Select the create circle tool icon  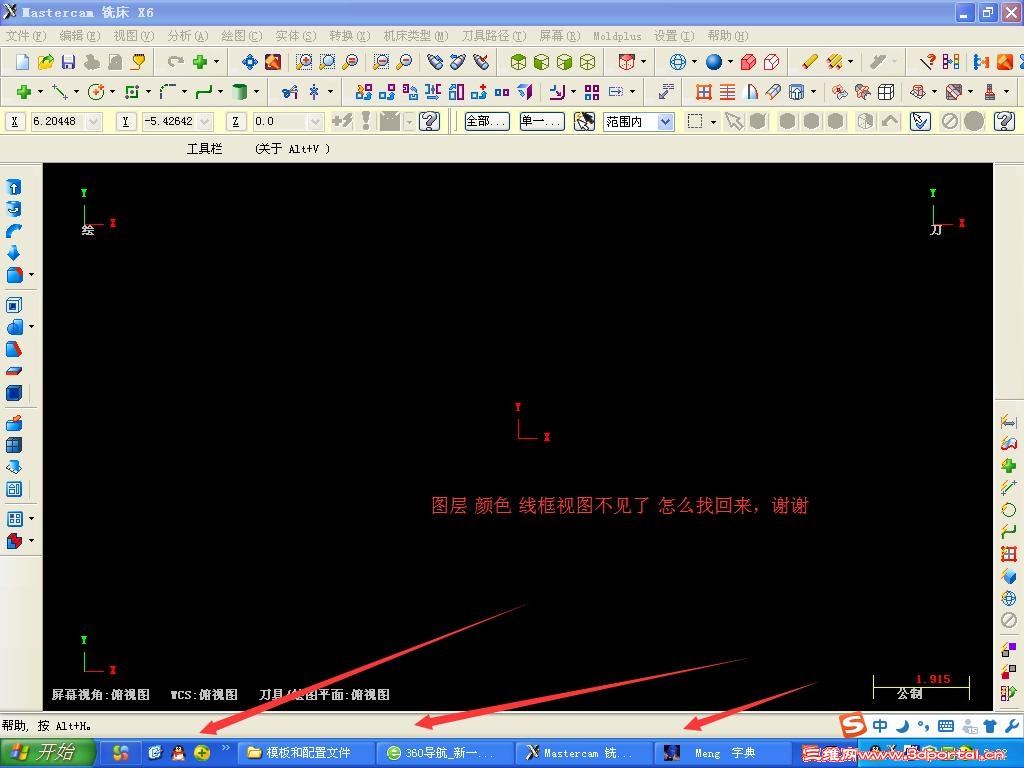point(96,92)
